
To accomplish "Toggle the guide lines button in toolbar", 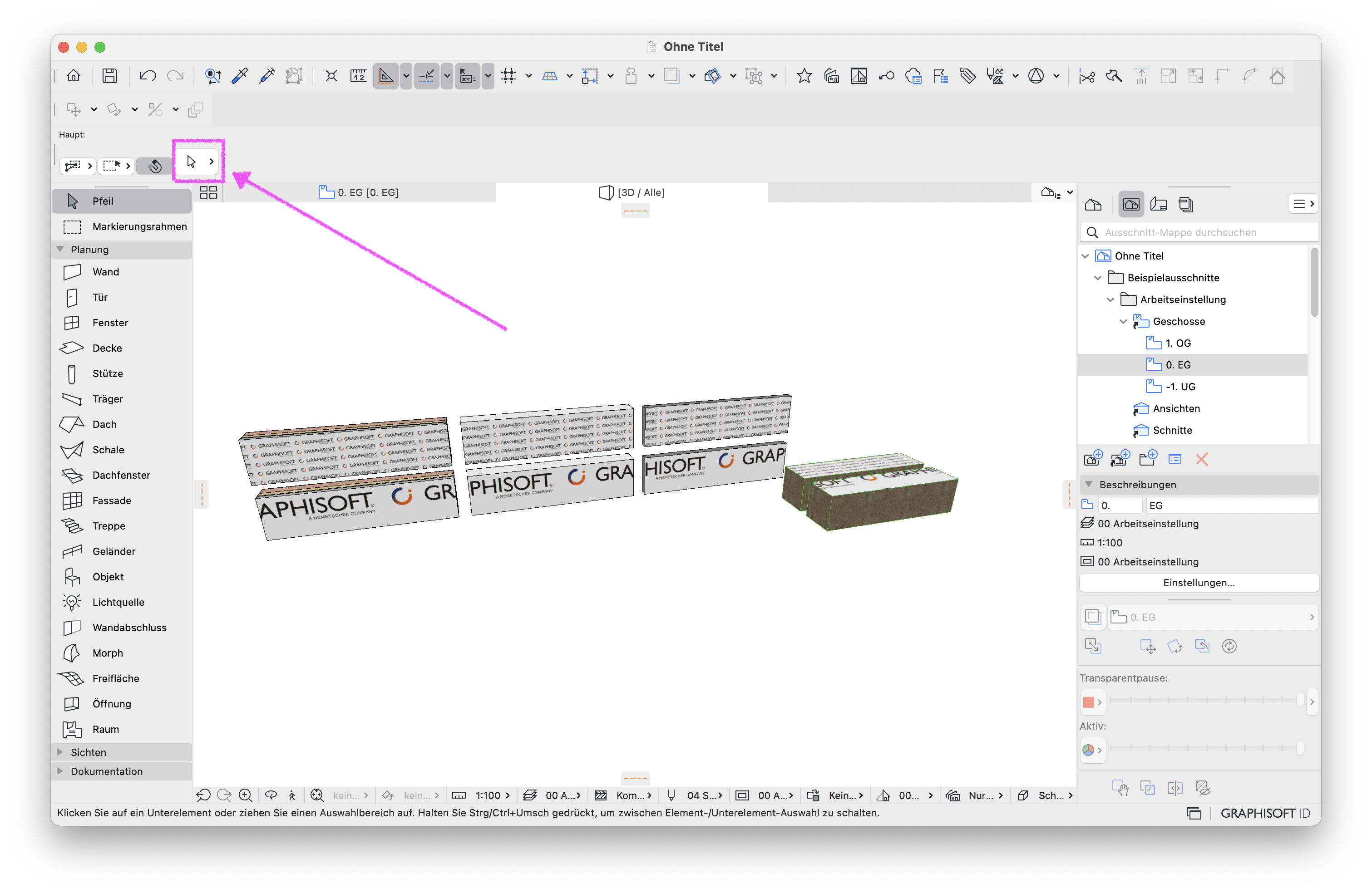I will point(385,75).
